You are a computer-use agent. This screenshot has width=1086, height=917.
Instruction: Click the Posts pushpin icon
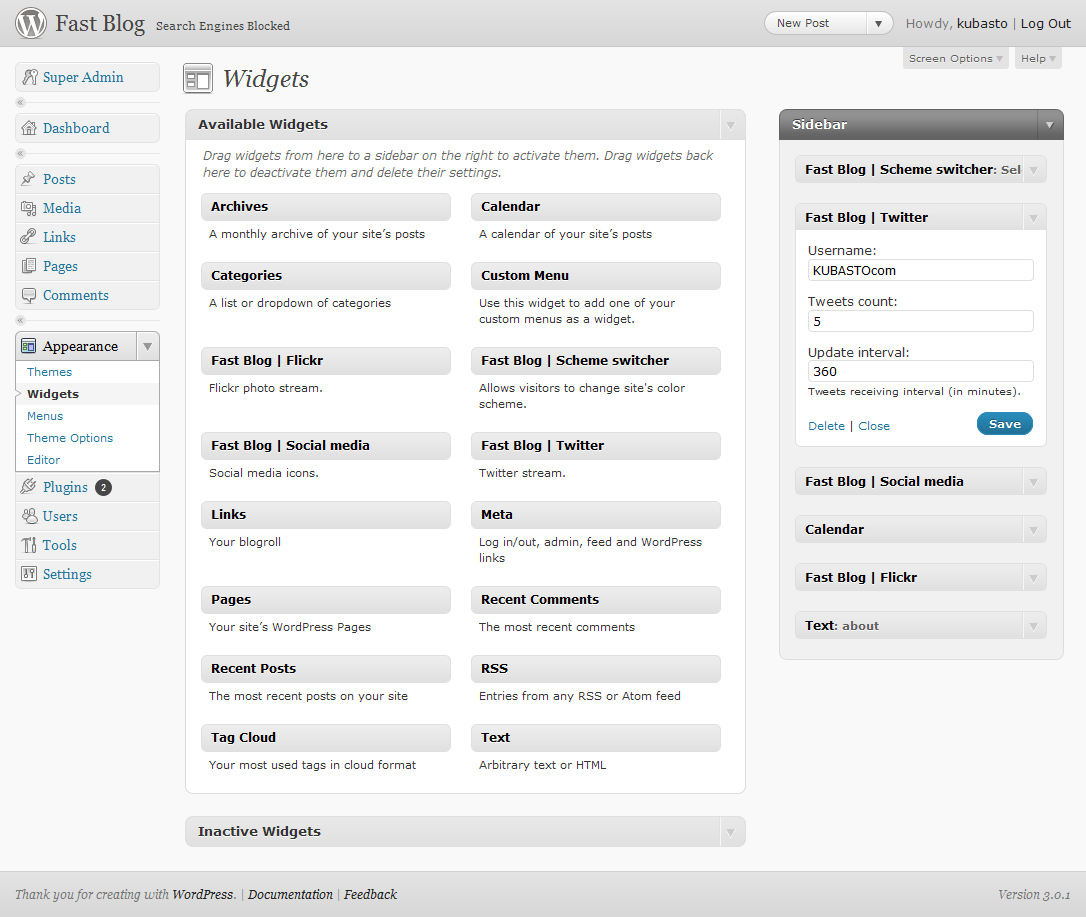click(x=29, y=179)
